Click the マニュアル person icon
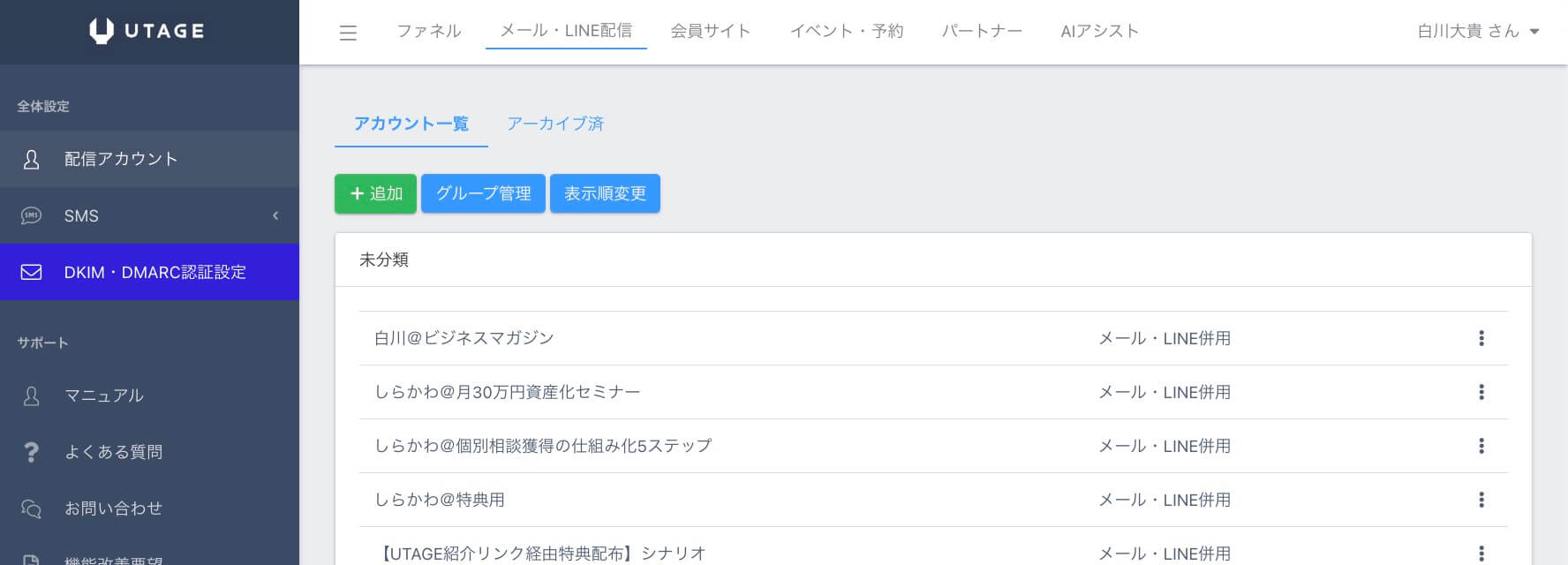Viewport: 1568px width, 565px height. tap(31, 395)
